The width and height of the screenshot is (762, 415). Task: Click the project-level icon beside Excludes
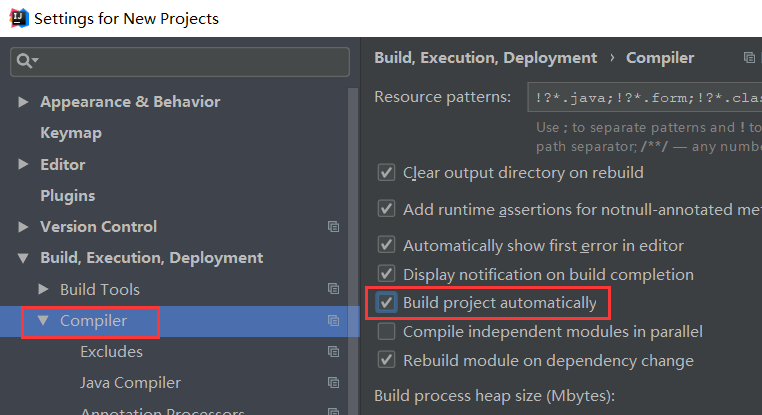click(333, 352)
